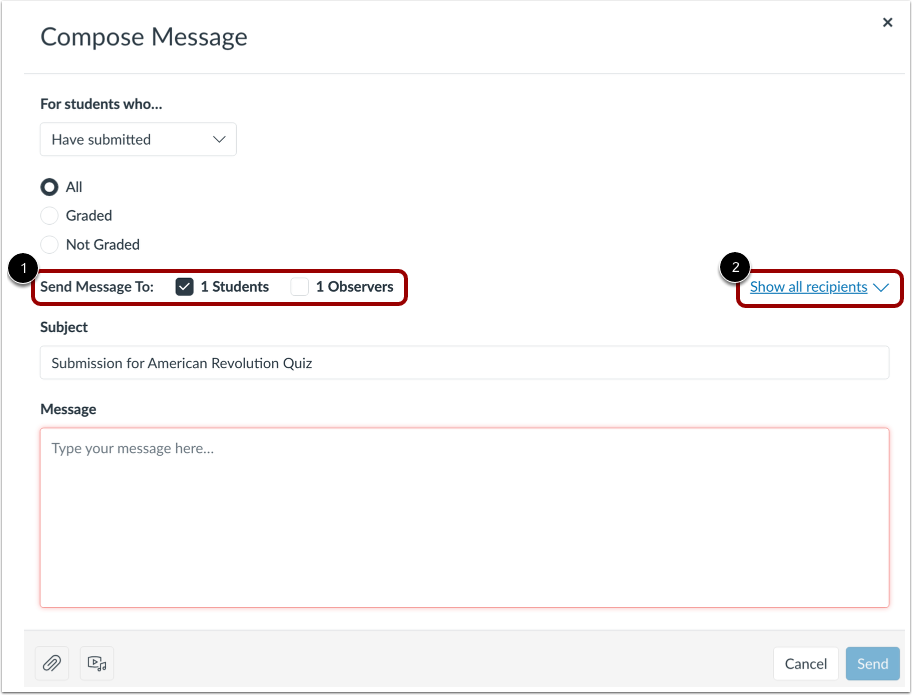Click the Send button
The image size is (912, 695).
871,663
